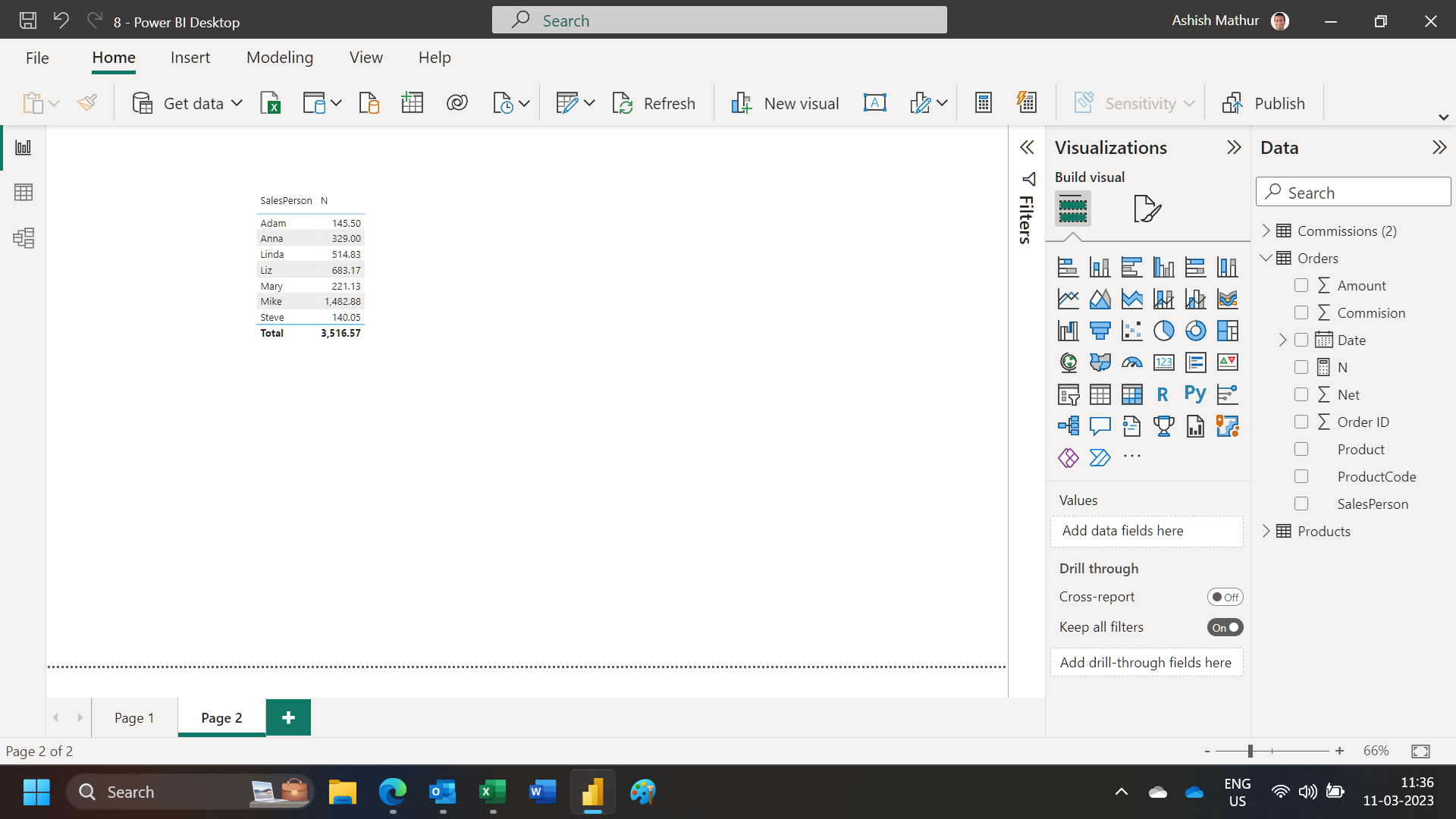This screenshot has height=819, width=1456.
Task: Switch to Page 1 tab
Action: click(x=134, y=717)
